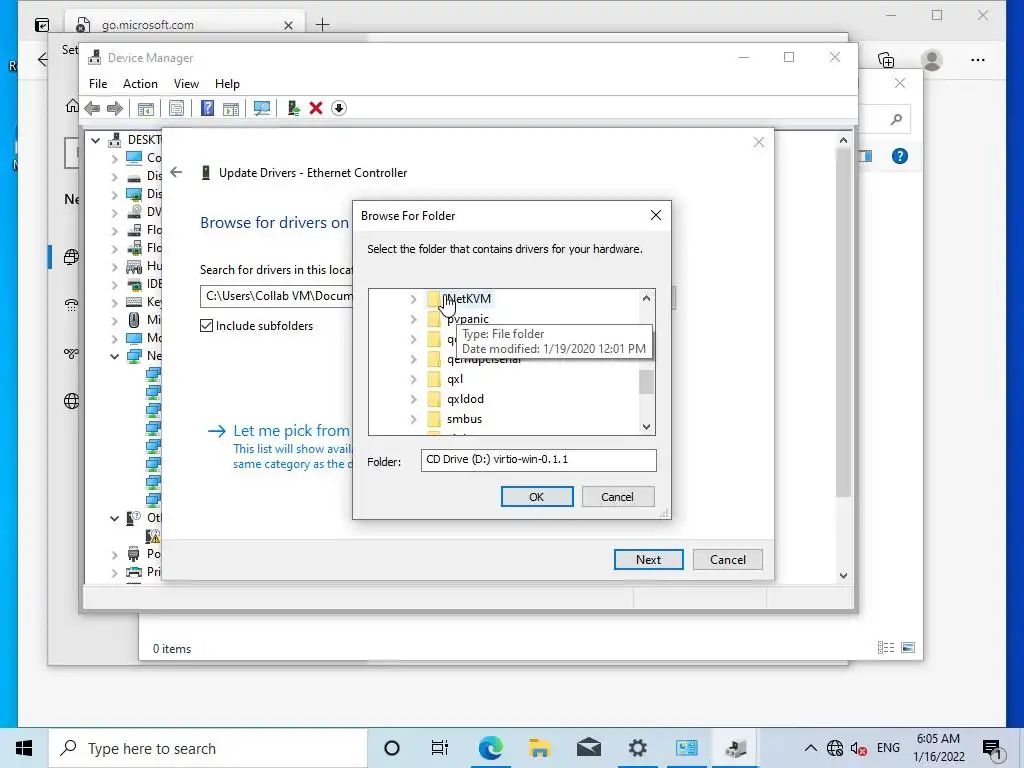Screen dimensions: 1024x768
Task: Click the large icons view toggle in Explorer window
Action: (x=908, y=648)
